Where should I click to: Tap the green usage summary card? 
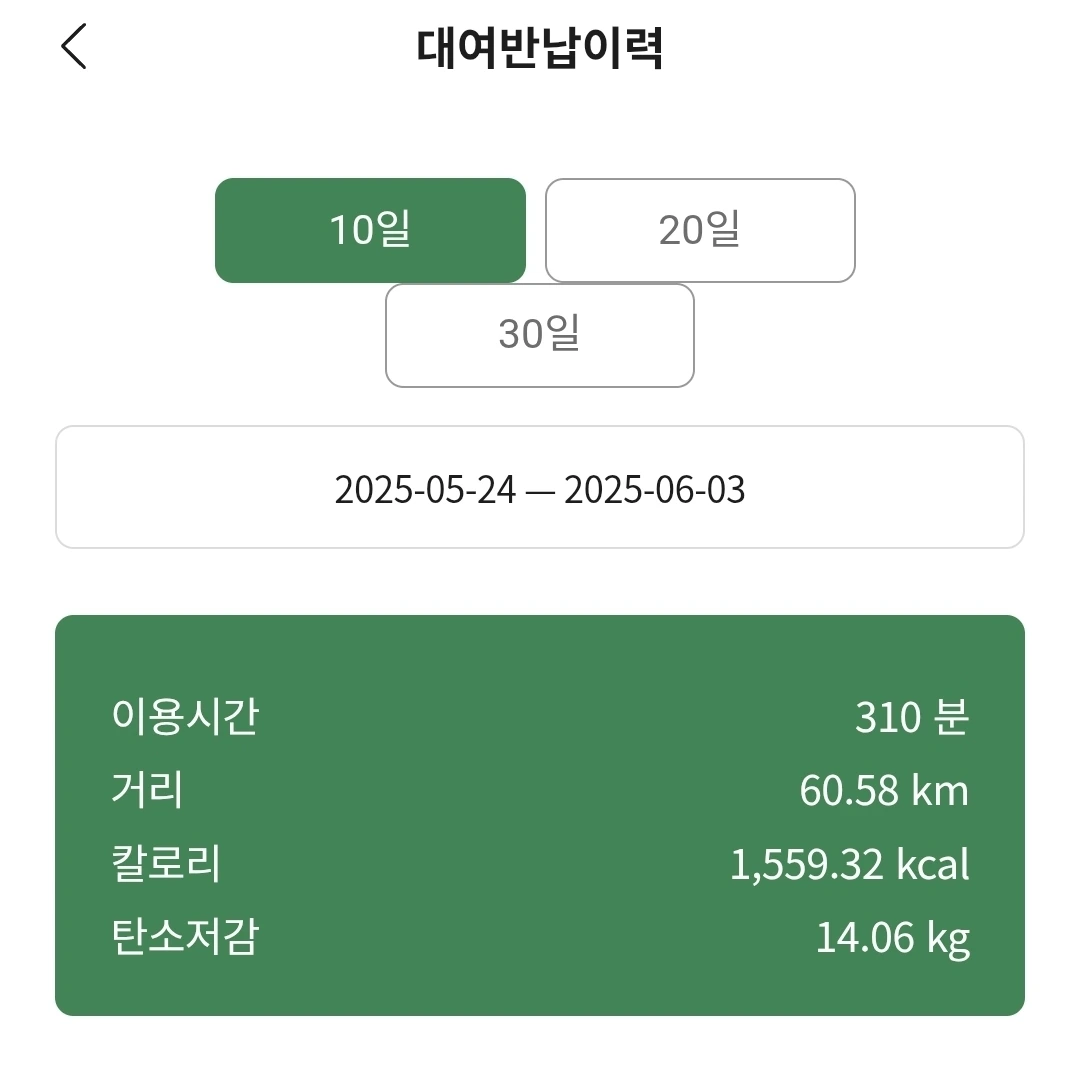coord(539,815)
